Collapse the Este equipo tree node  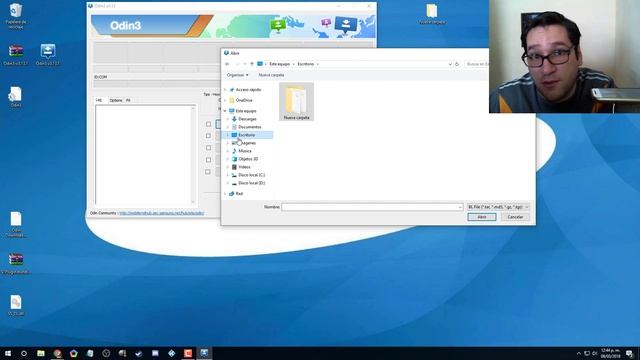[x=225, y=111]
